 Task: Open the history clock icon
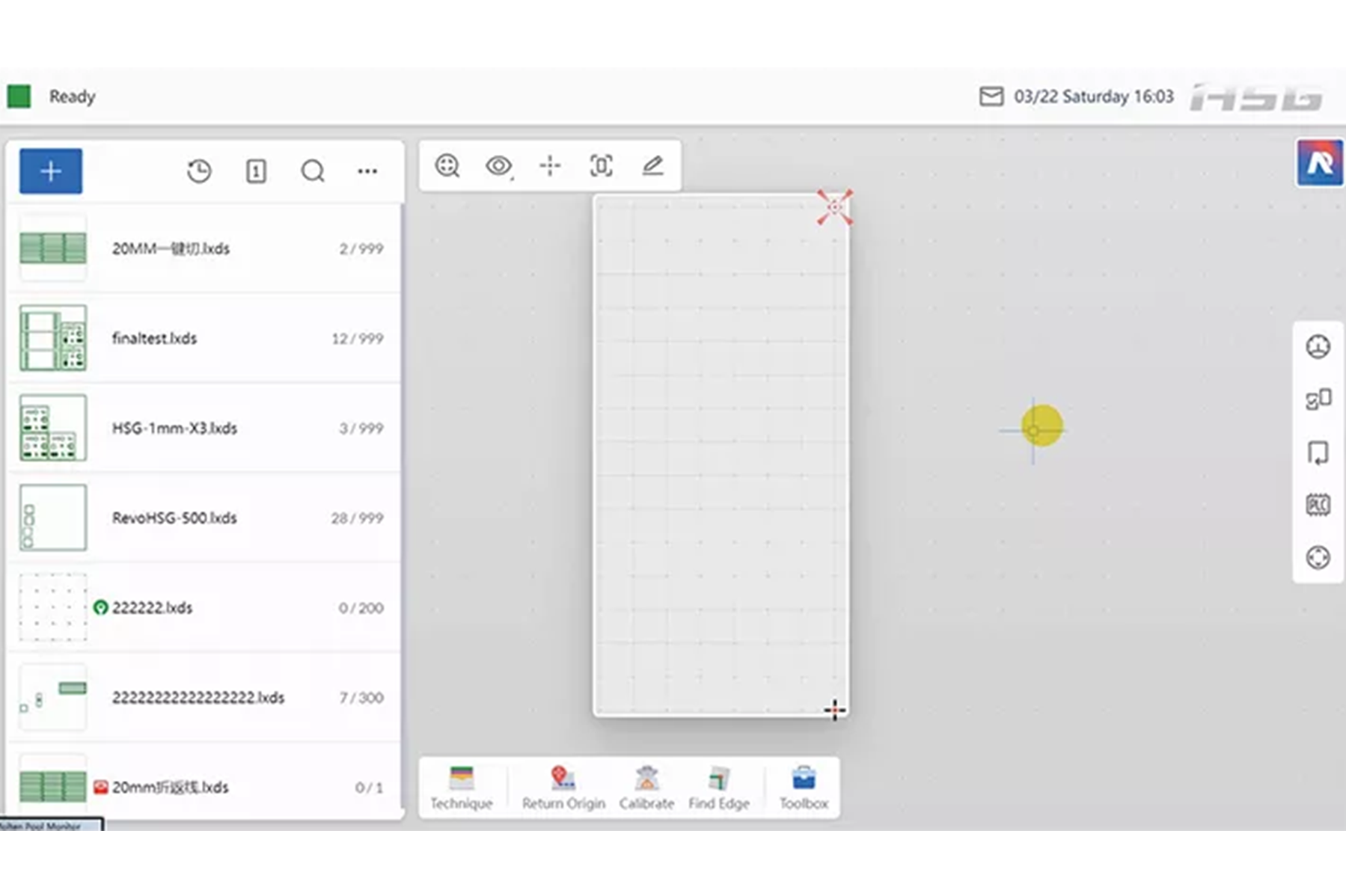[x=199, y=171]
